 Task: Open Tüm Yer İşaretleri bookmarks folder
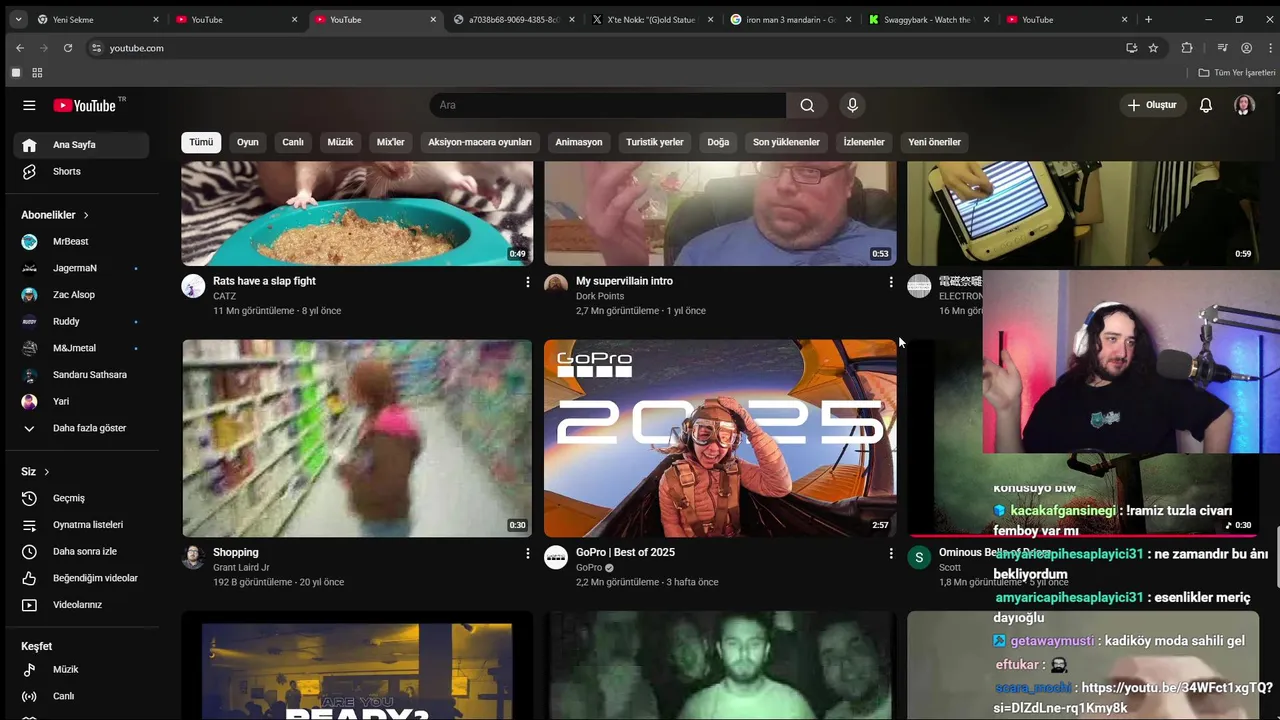pos(1237,73)
